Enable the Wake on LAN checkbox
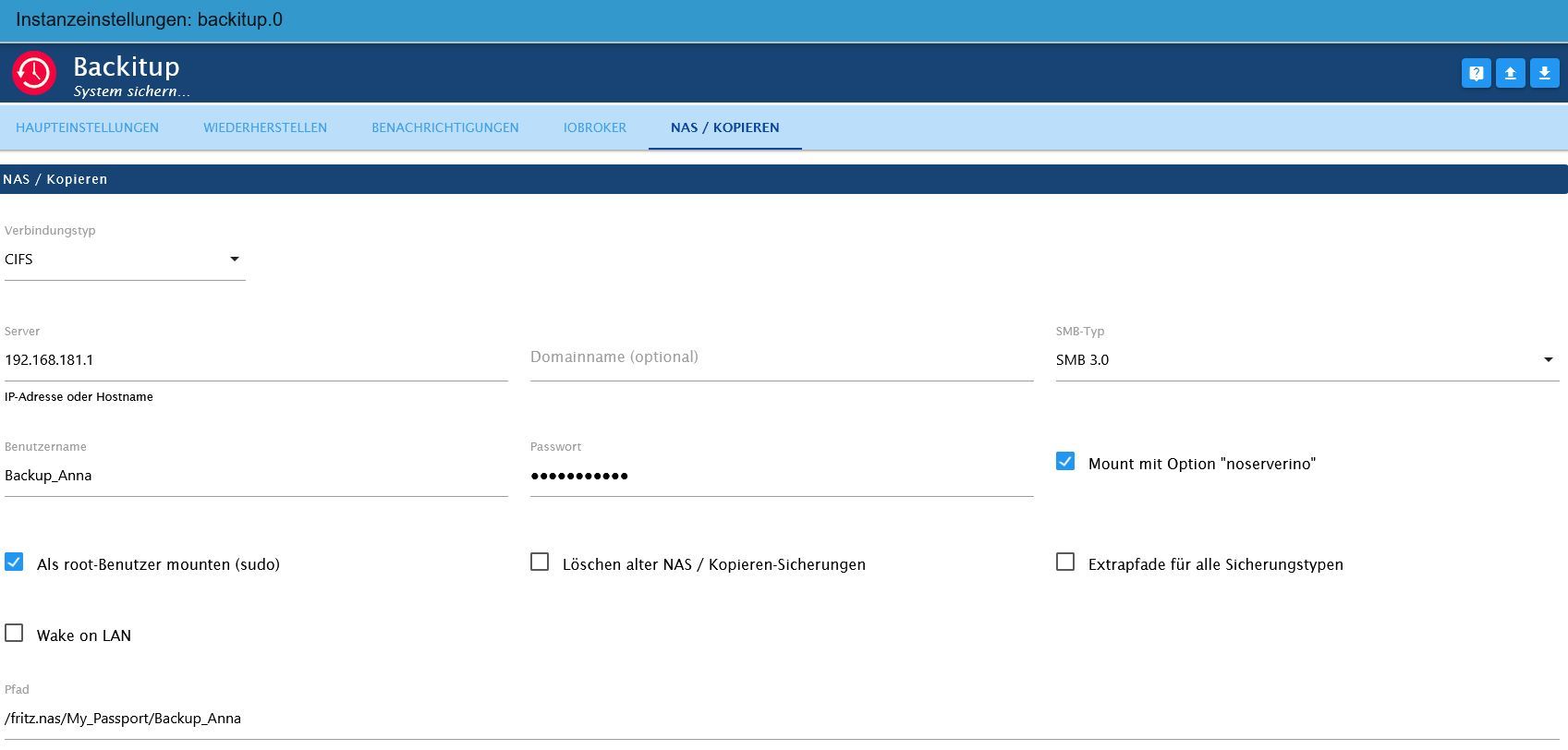1568x750 pixels. point(14,633)
